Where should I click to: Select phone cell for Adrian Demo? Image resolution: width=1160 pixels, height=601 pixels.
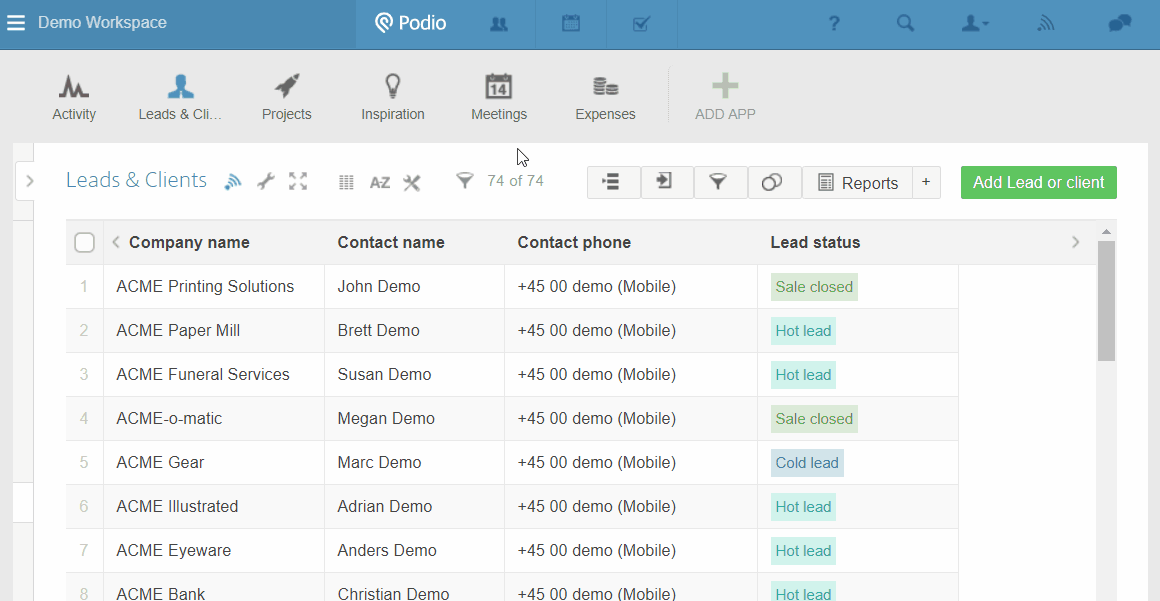tap(631, 506)
